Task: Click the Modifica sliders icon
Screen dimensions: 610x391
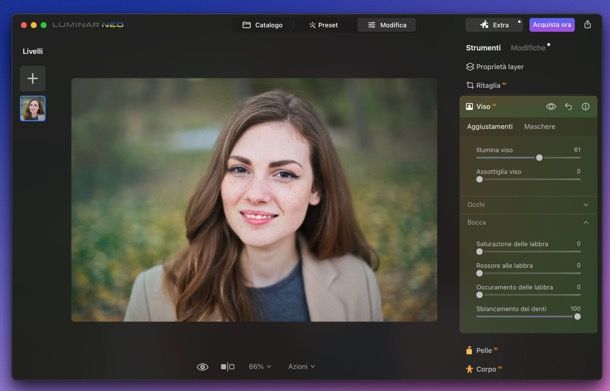Action: coord(372,25)
